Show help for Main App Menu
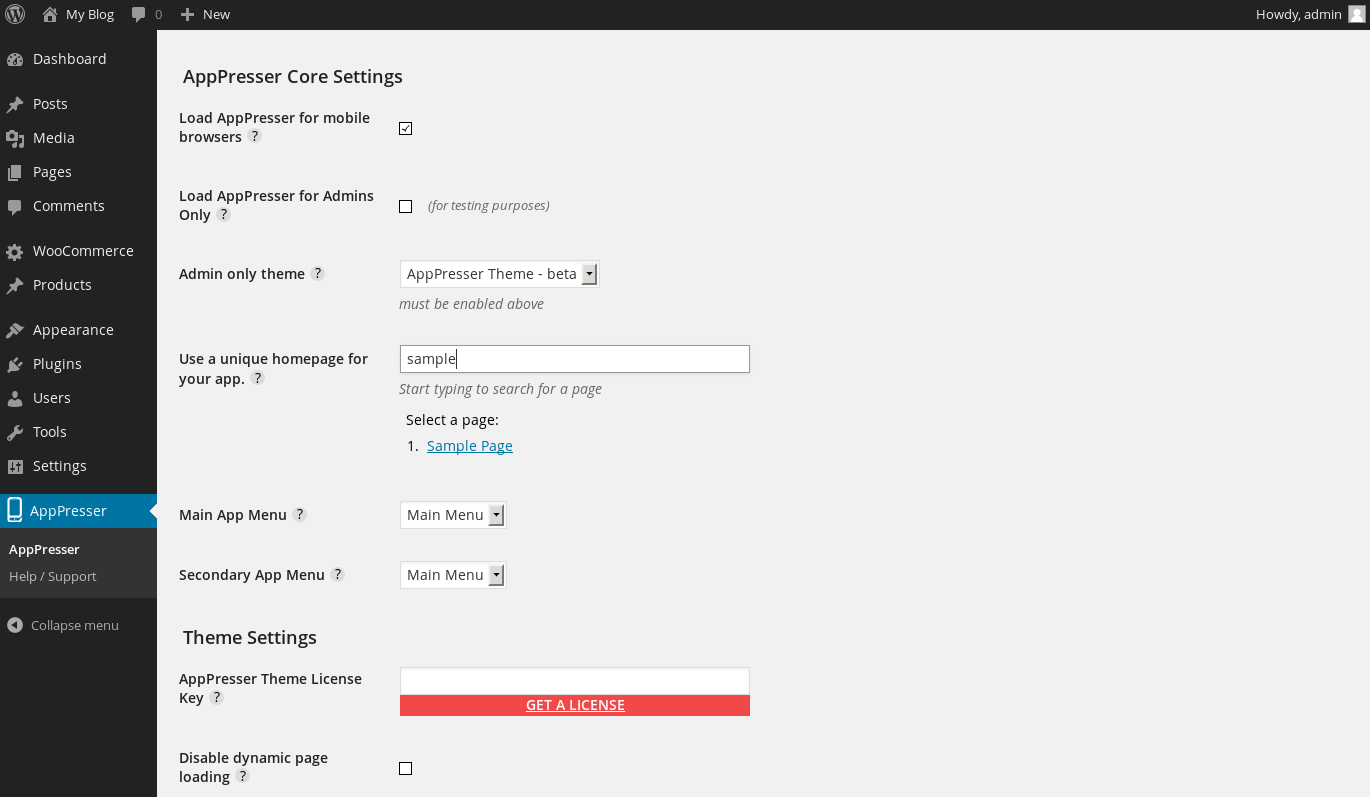The height and width of the screenshot is (797, 1370). (299, 514)
